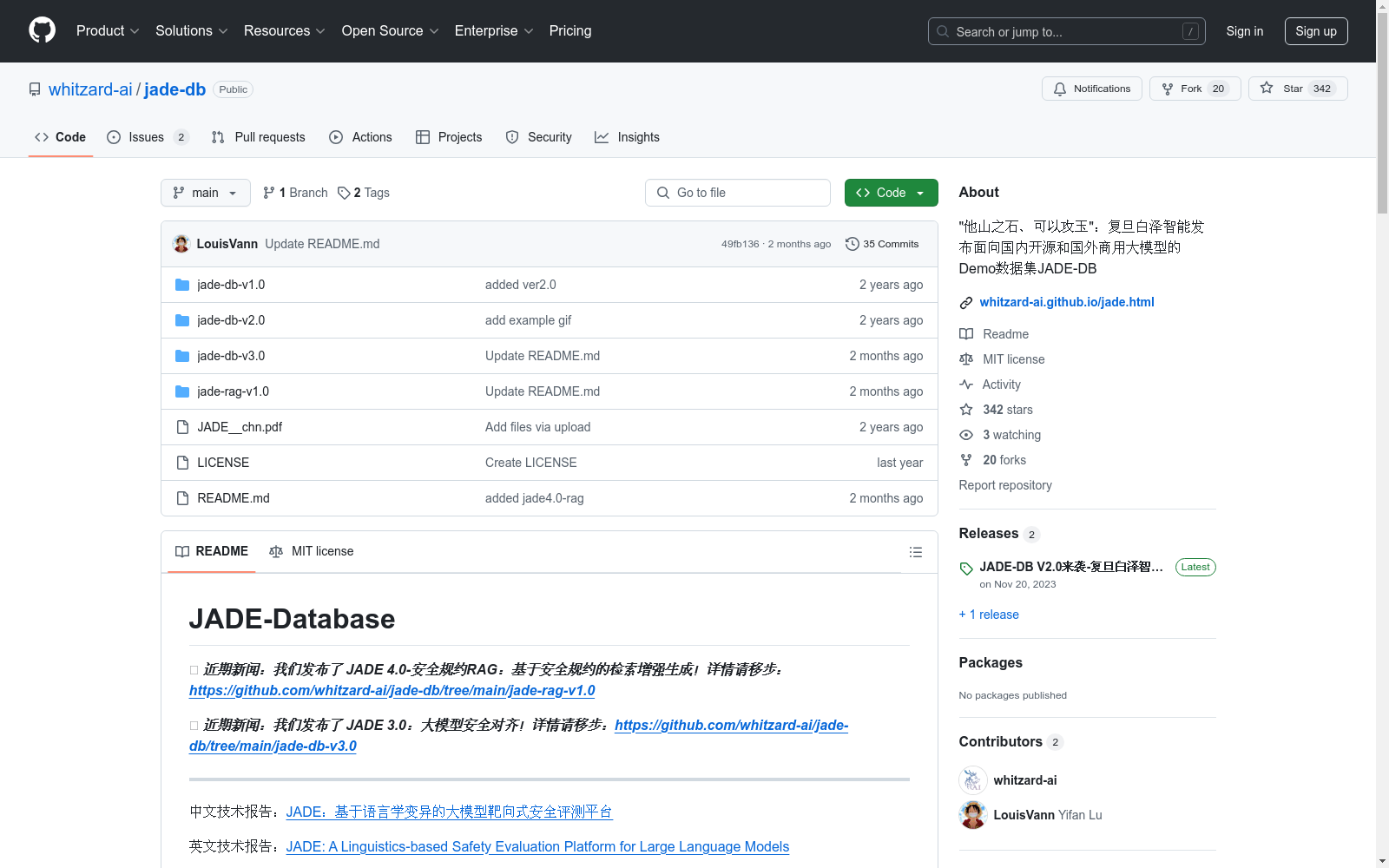Click the release tag icon for JADE-DB V2.0
This screenshot has width=1389, height=868.
click(x=966, y=569)
